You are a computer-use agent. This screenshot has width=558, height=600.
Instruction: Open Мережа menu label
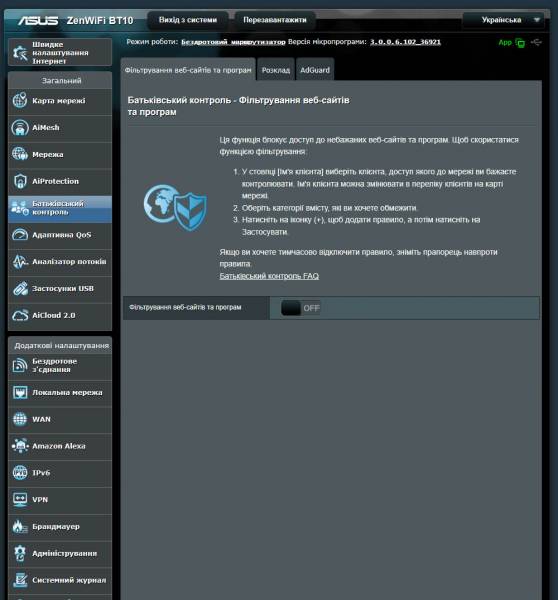point(47,154)
